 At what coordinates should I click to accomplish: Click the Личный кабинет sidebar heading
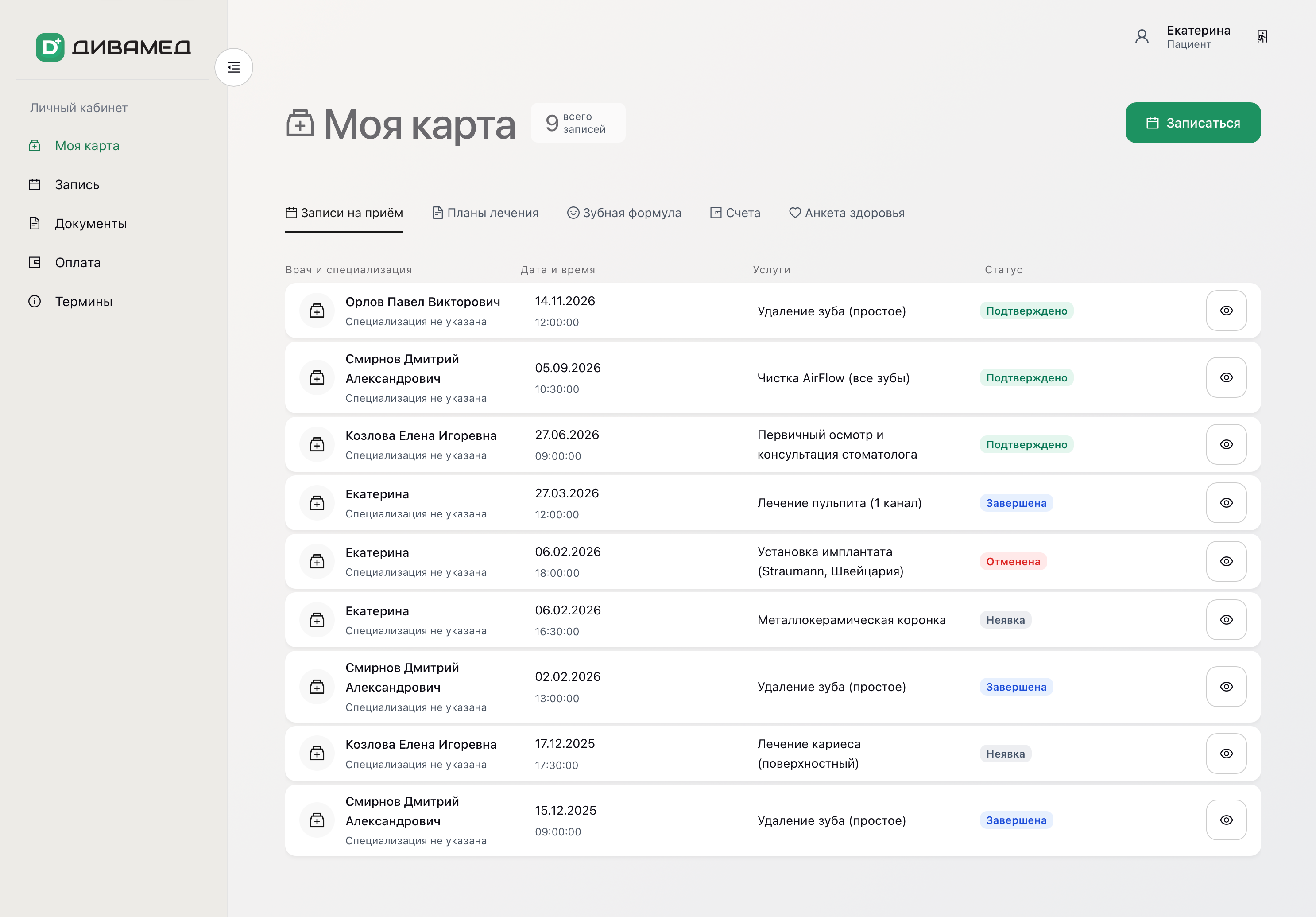pyautogui.click(x=78, y=109)
